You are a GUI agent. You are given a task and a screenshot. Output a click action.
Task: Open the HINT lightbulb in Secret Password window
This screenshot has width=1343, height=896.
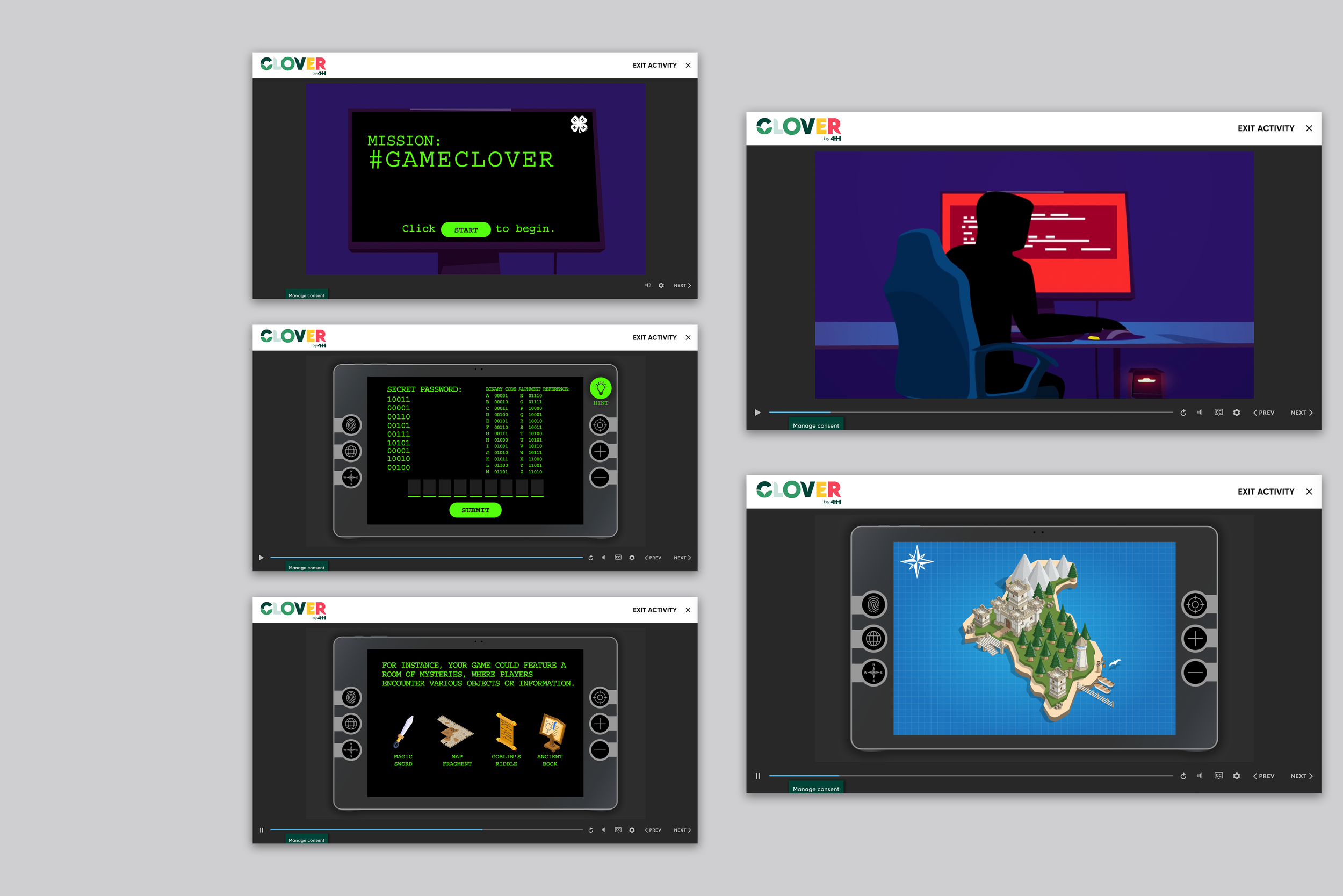[600, 388]
